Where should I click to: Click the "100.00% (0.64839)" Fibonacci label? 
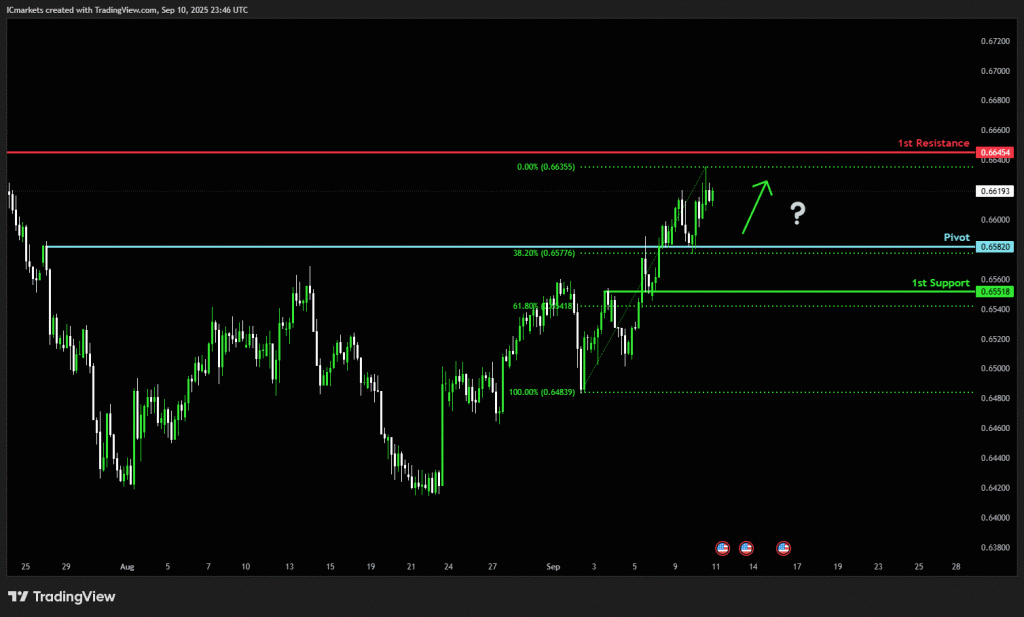point(542,392)
